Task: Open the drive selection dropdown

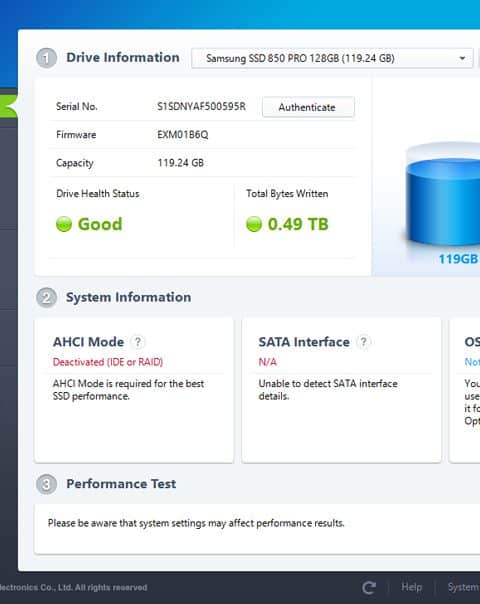Action: (332, 58)
